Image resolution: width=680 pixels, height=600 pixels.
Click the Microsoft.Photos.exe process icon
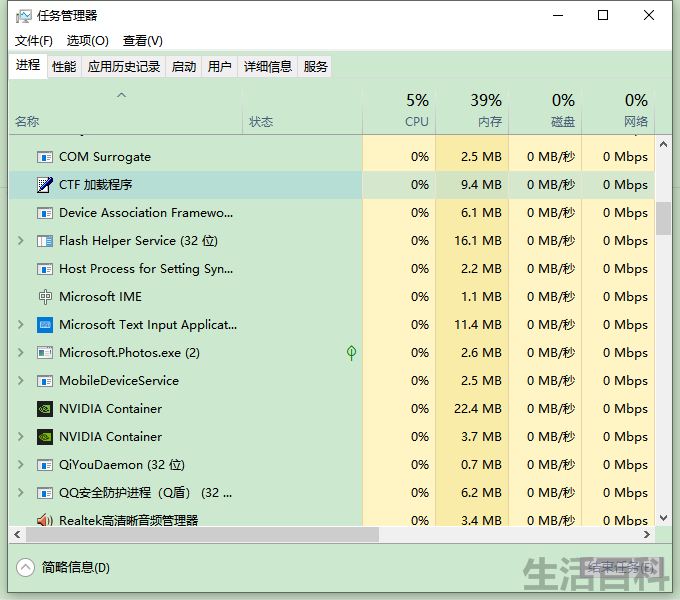click(x=45, y=353)
